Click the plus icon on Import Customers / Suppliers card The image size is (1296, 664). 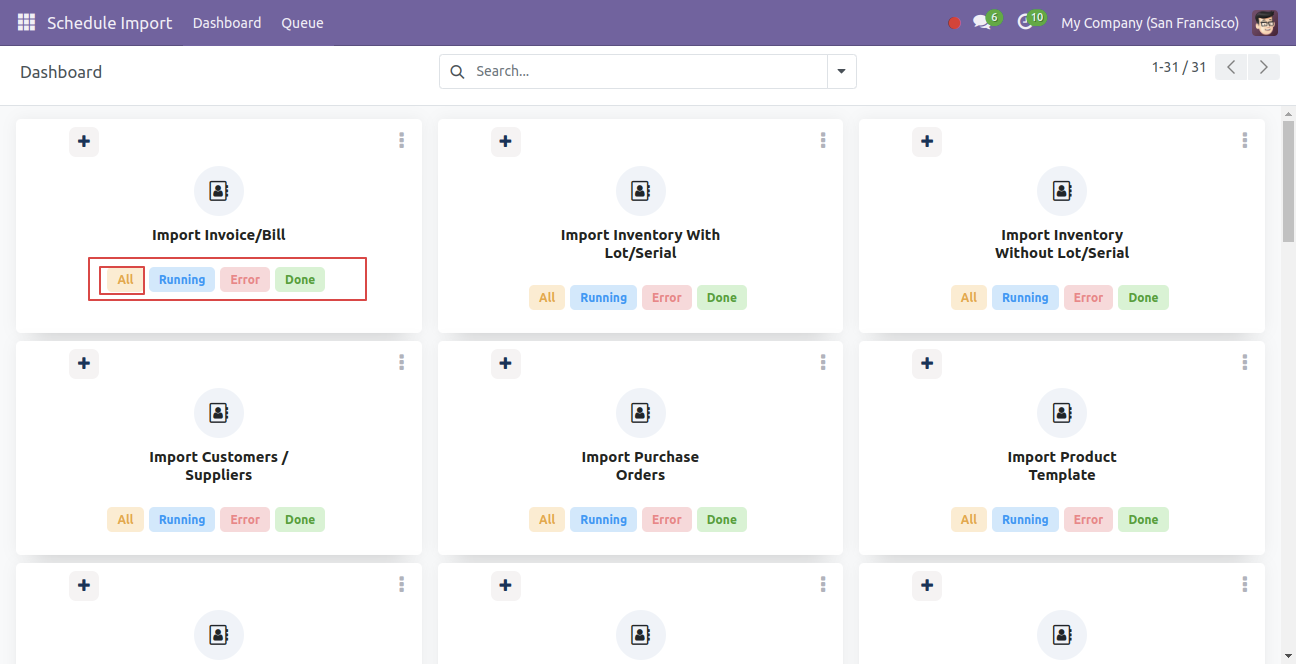coord(84,364)
